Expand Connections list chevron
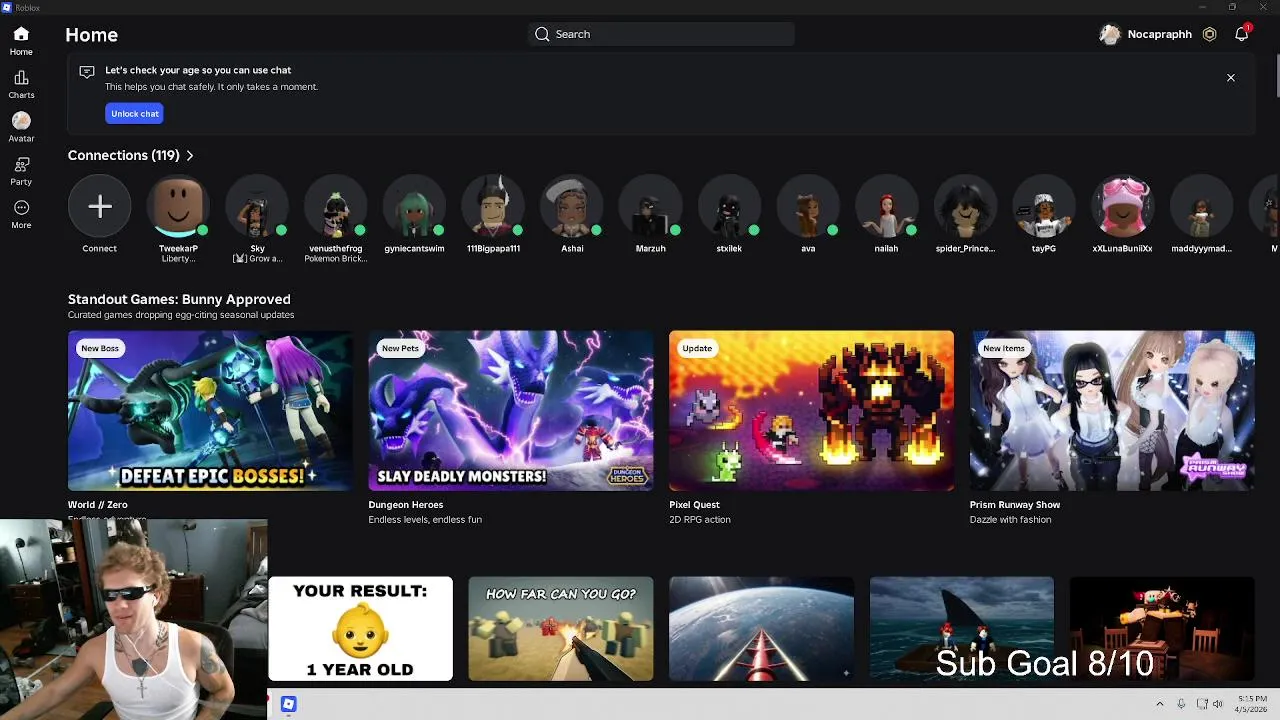The height and width of the screenshot is (720, 1280). pyautogui.click(x=190, y=155)
